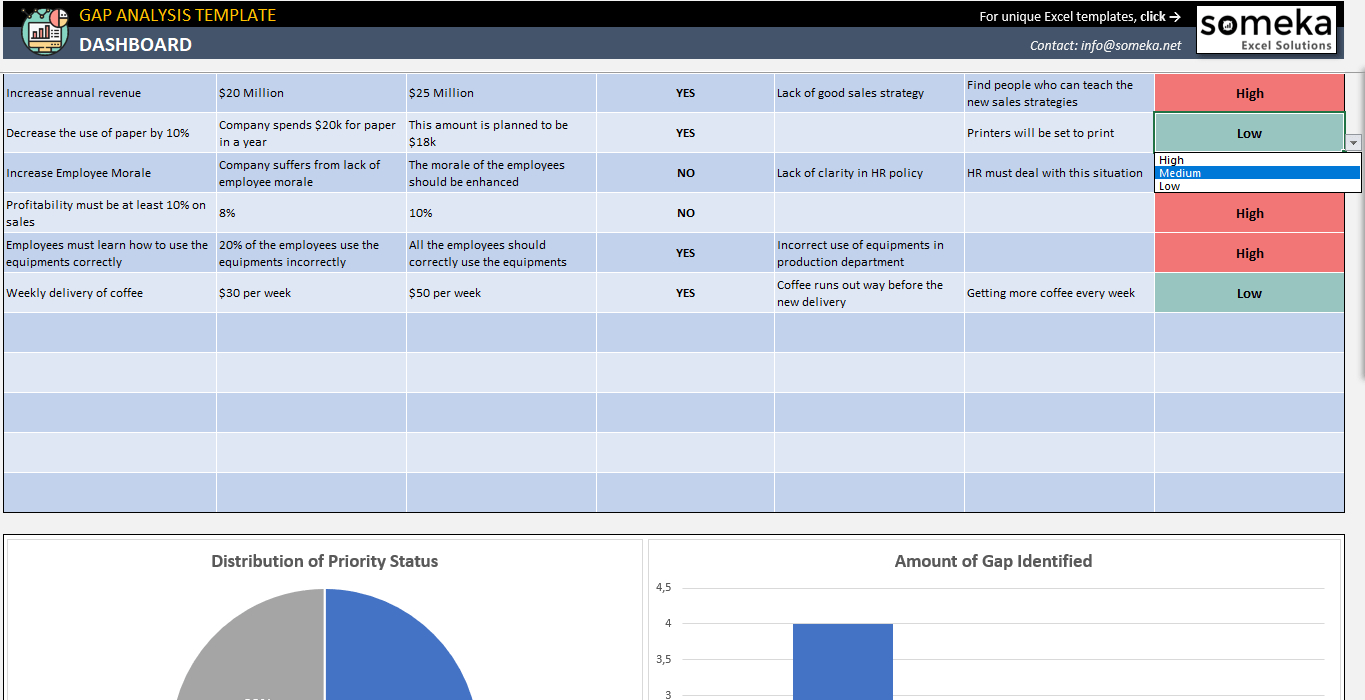
Task: Click the GAP ANALYSIS TEMPLATE title
Action: [x=177, y=15]
